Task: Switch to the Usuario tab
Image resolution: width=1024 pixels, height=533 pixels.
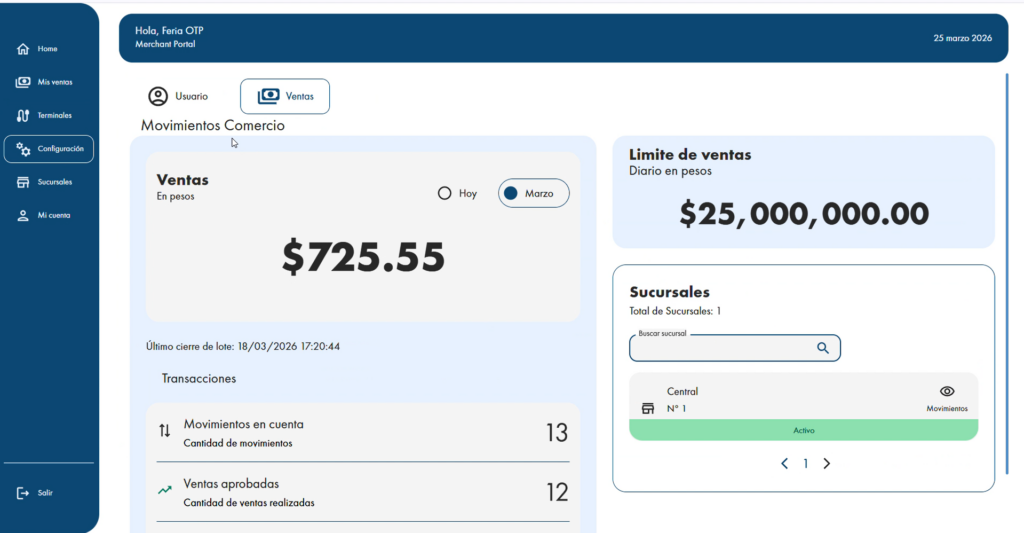Action: point(178,96)
